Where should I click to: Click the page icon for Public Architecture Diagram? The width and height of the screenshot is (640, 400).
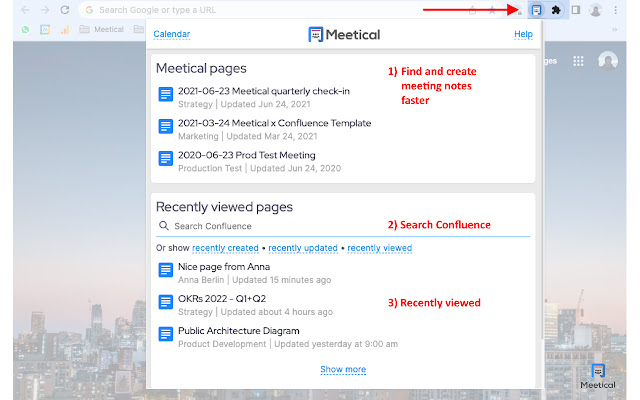[165, 334]
